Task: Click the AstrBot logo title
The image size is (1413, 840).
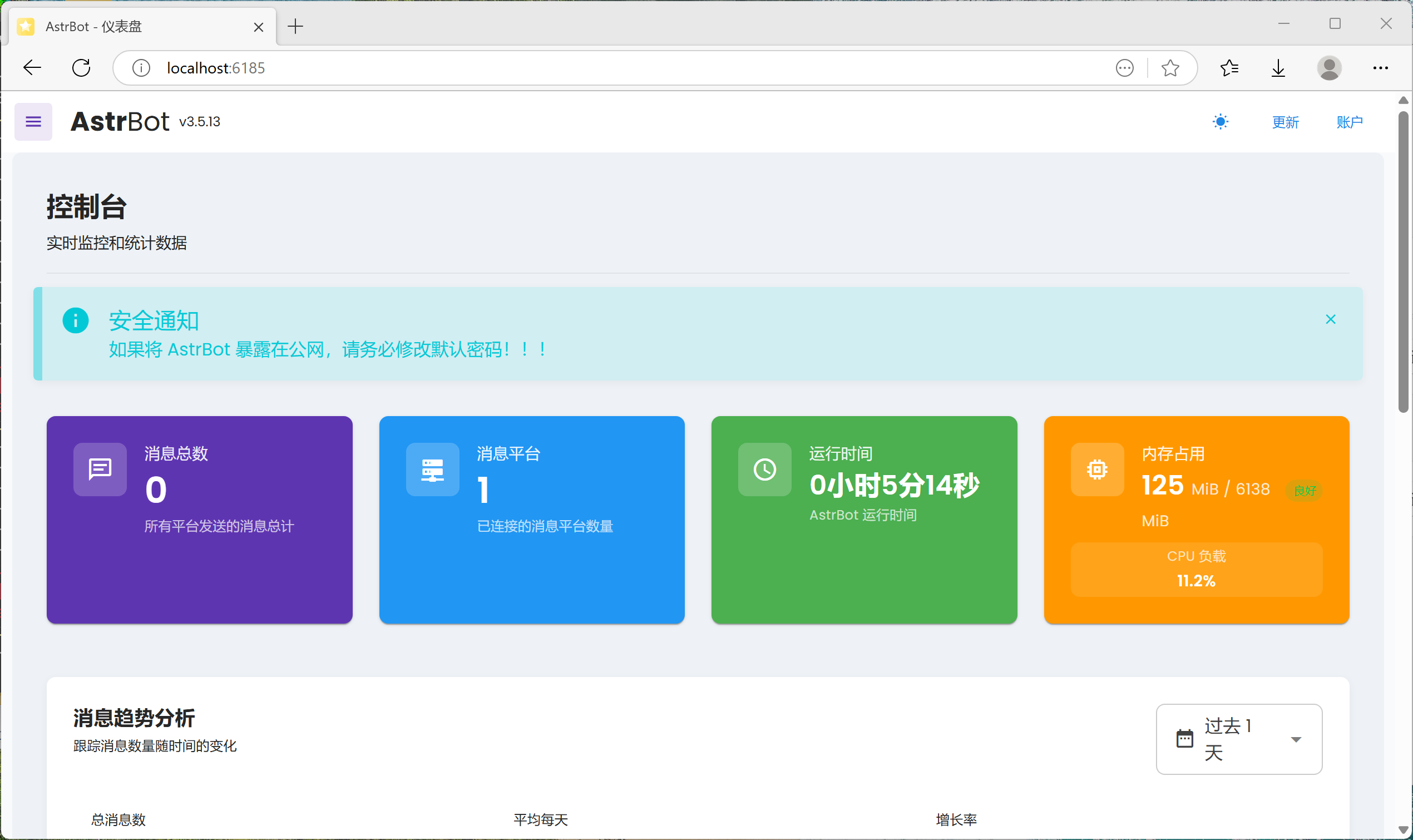Action: click(x=120, y=121)
